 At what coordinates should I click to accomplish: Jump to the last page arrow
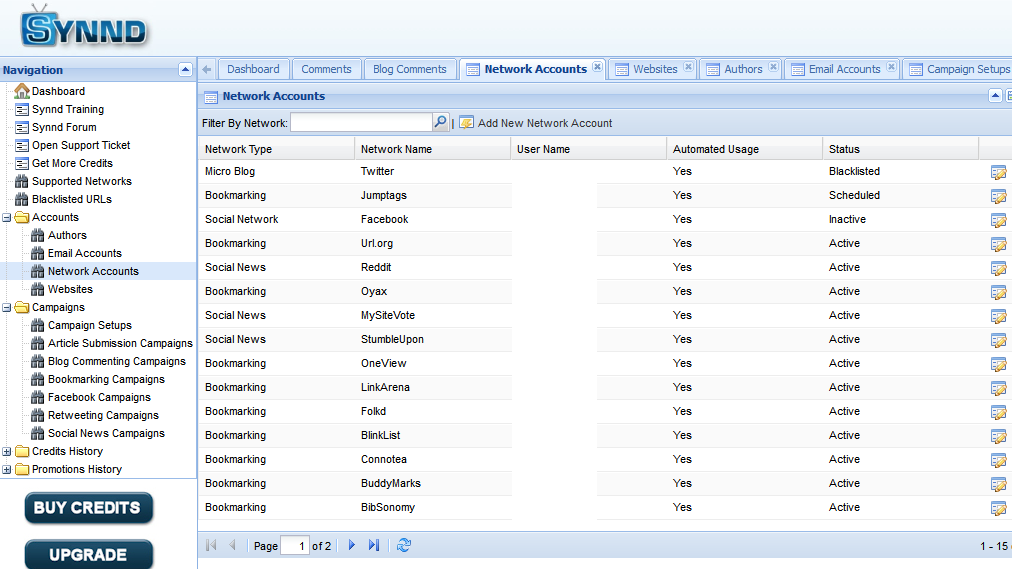coord(374,545)
